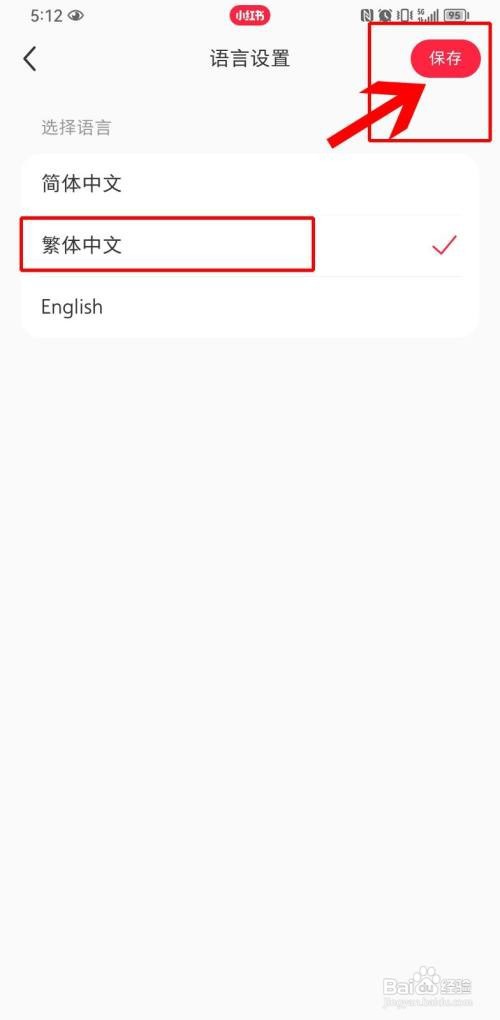The height and width of the screenshot is (1020, 500).
Task: Tap the red arrow pointing at 保存
Action: coord(380,111)
